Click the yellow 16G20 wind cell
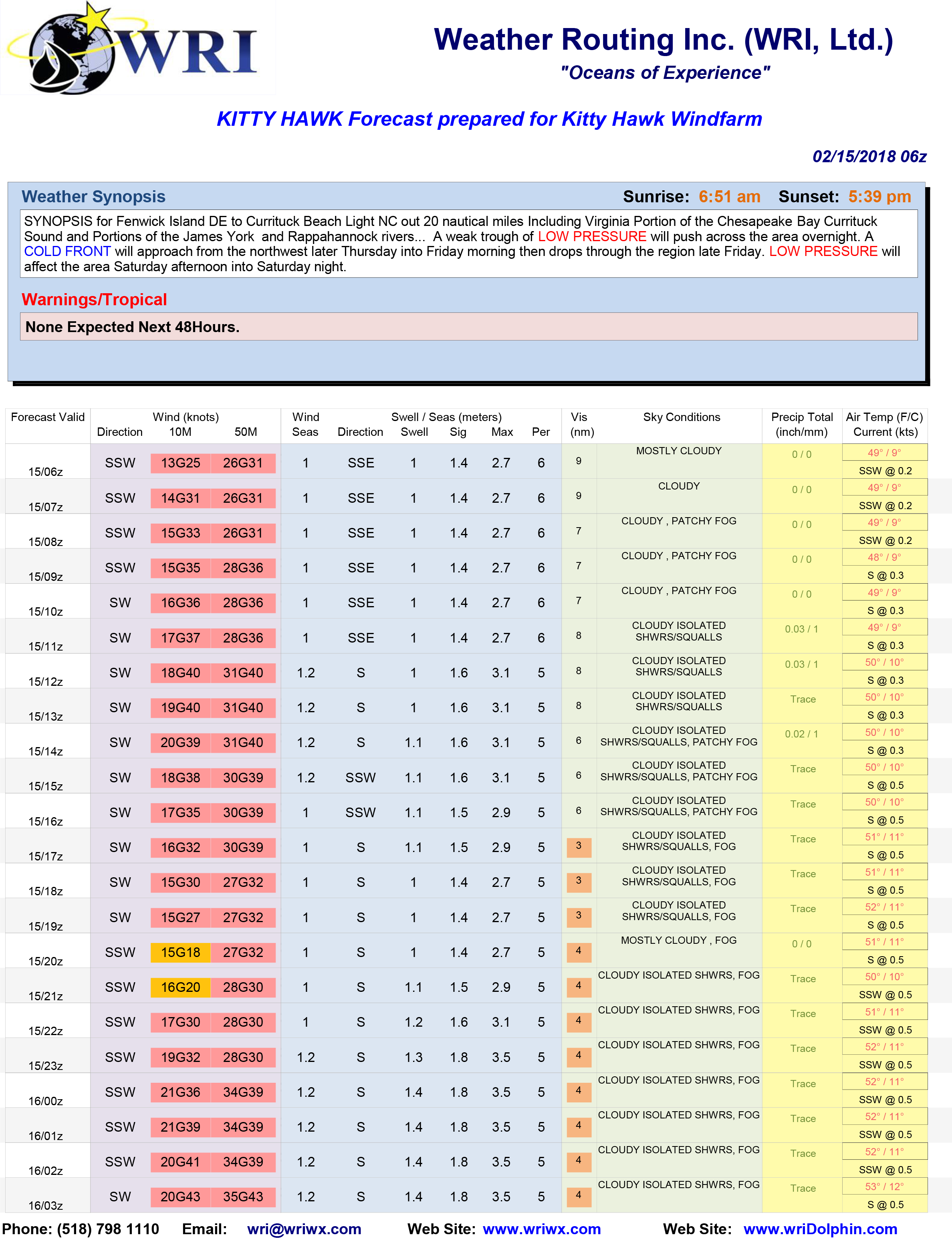This screenshot has height=1243, width=952. (181, 987)
